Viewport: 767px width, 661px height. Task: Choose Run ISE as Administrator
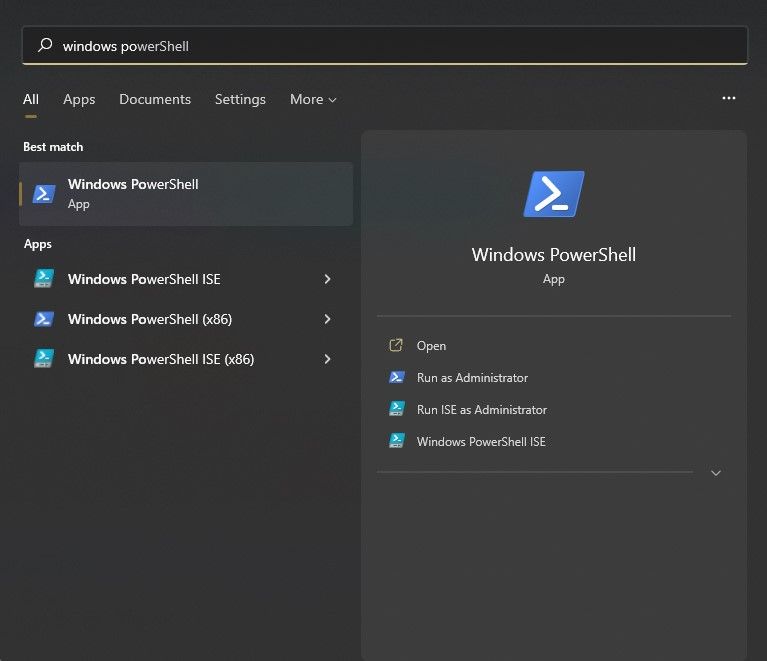click(482, 410)
